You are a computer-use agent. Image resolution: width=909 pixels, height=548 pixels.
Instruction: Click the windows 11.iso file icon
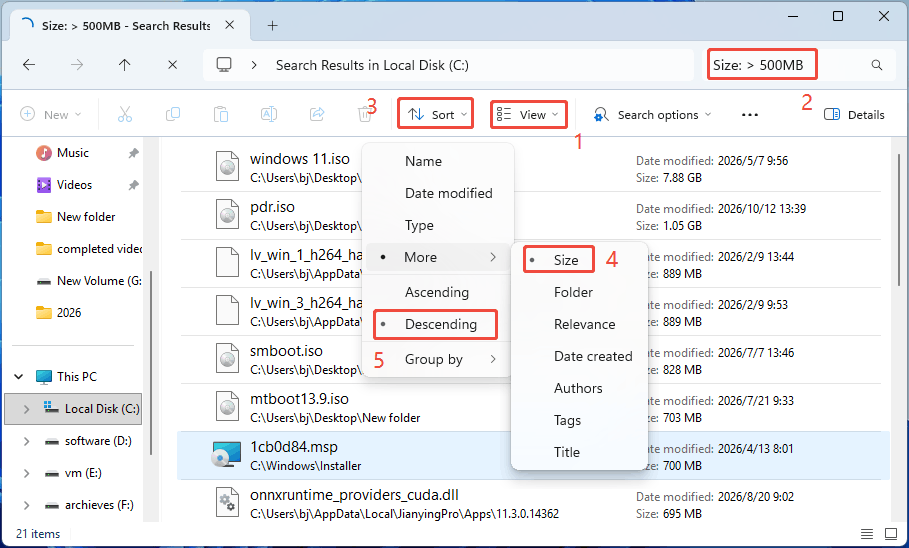point(227,166)
